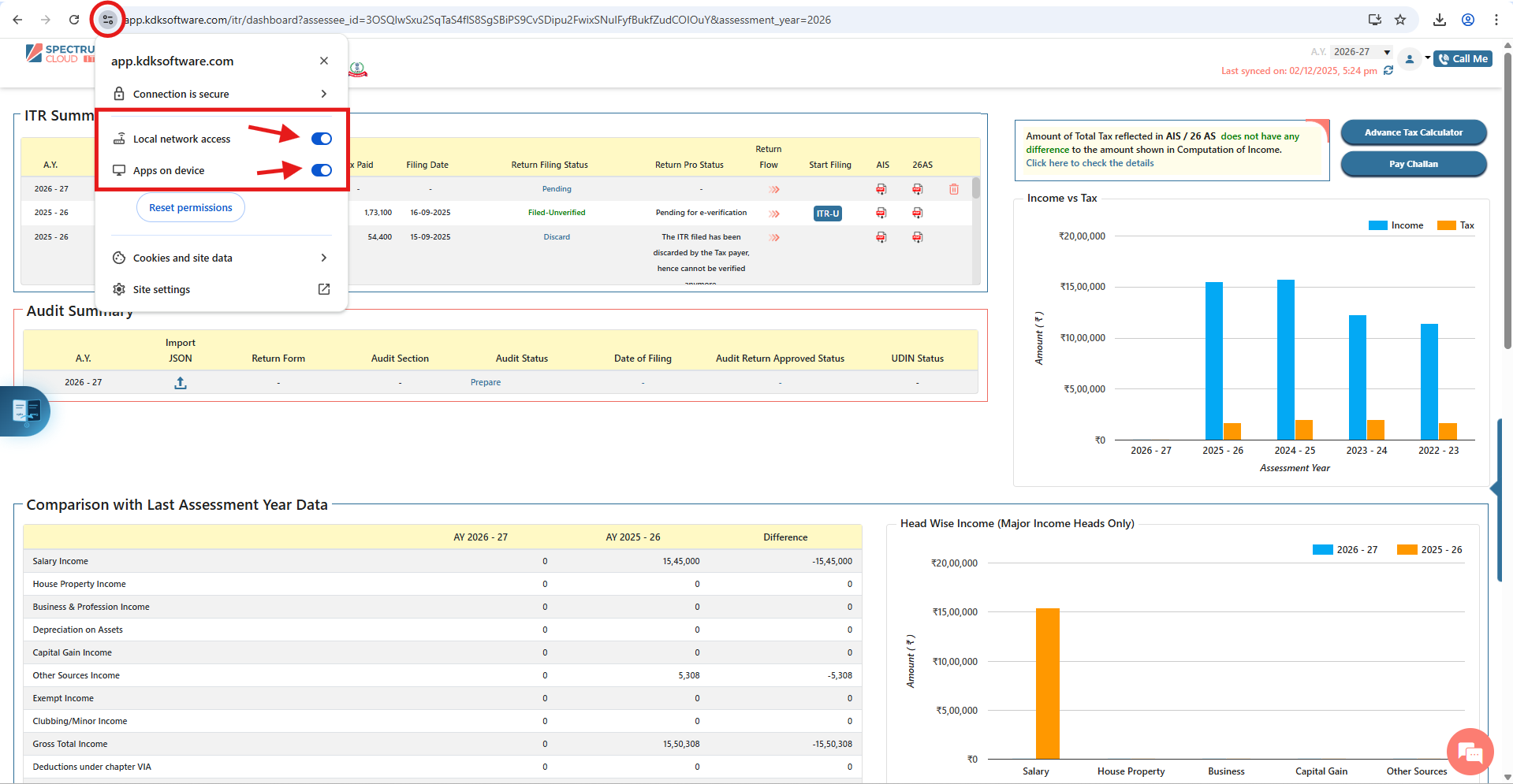This screenshot has height=784, width=1513.
Task: Open the 26AS icon for the Filed-Unverified row
Action: tap(918, 213)
